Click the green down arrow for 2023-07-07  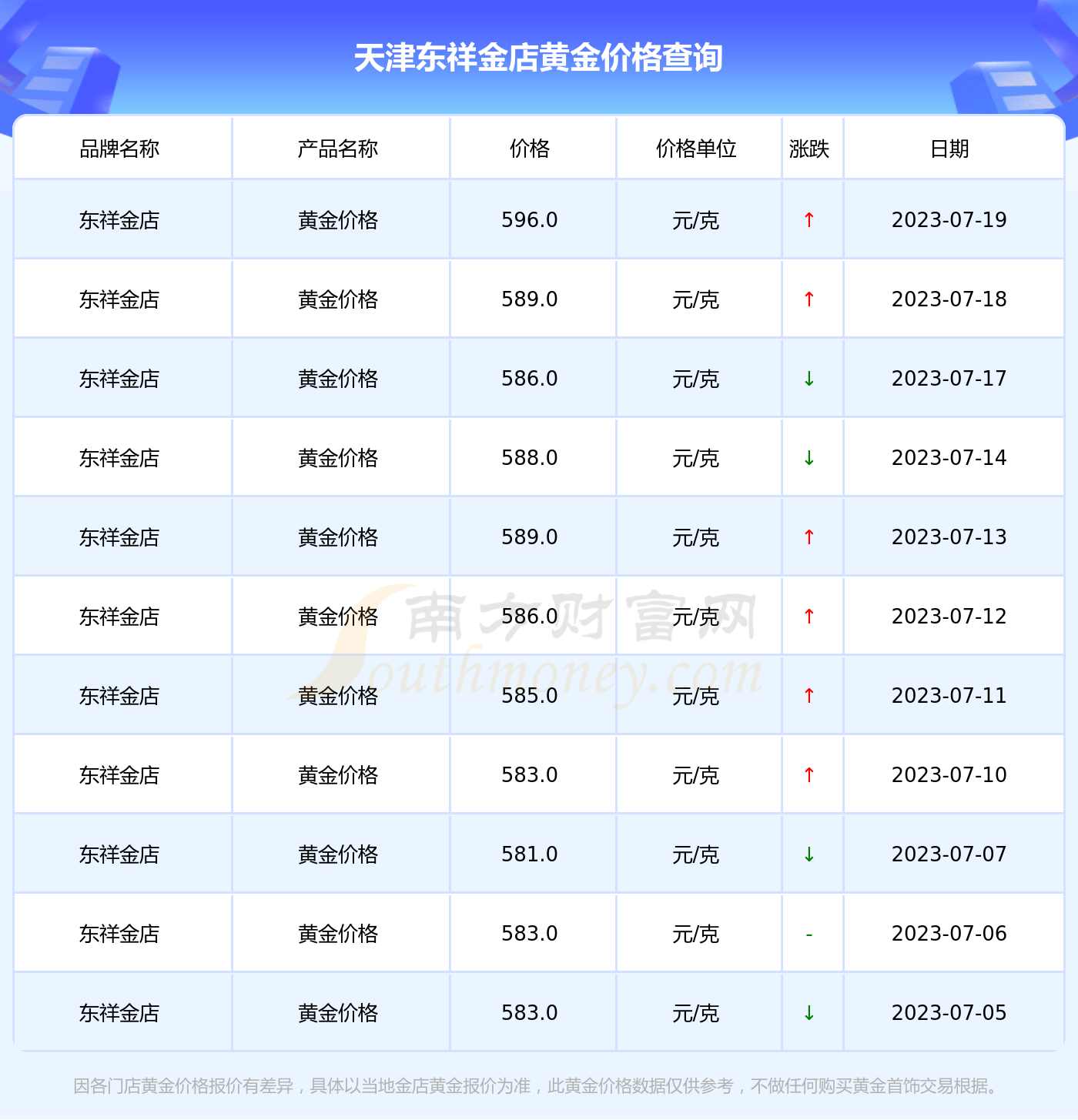(x=808, y=854)
